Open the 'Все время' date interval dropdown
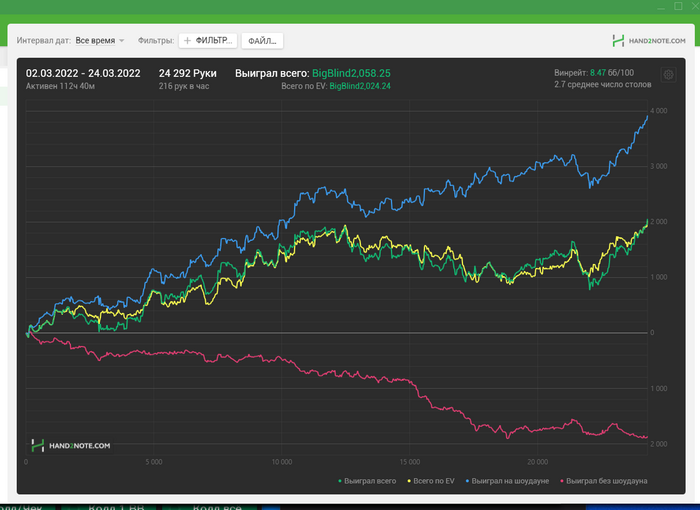 pos(100,41)
